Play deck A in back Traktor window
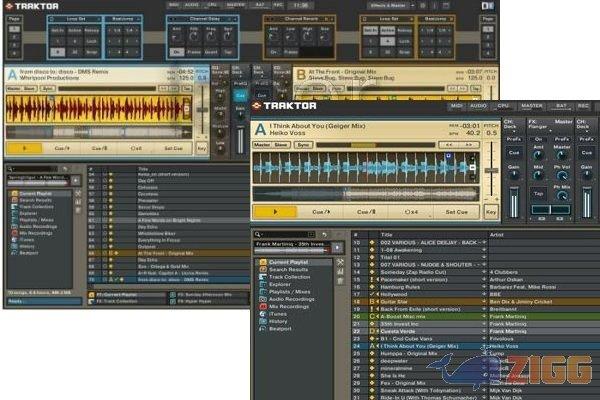 click(x=24, y=148)
